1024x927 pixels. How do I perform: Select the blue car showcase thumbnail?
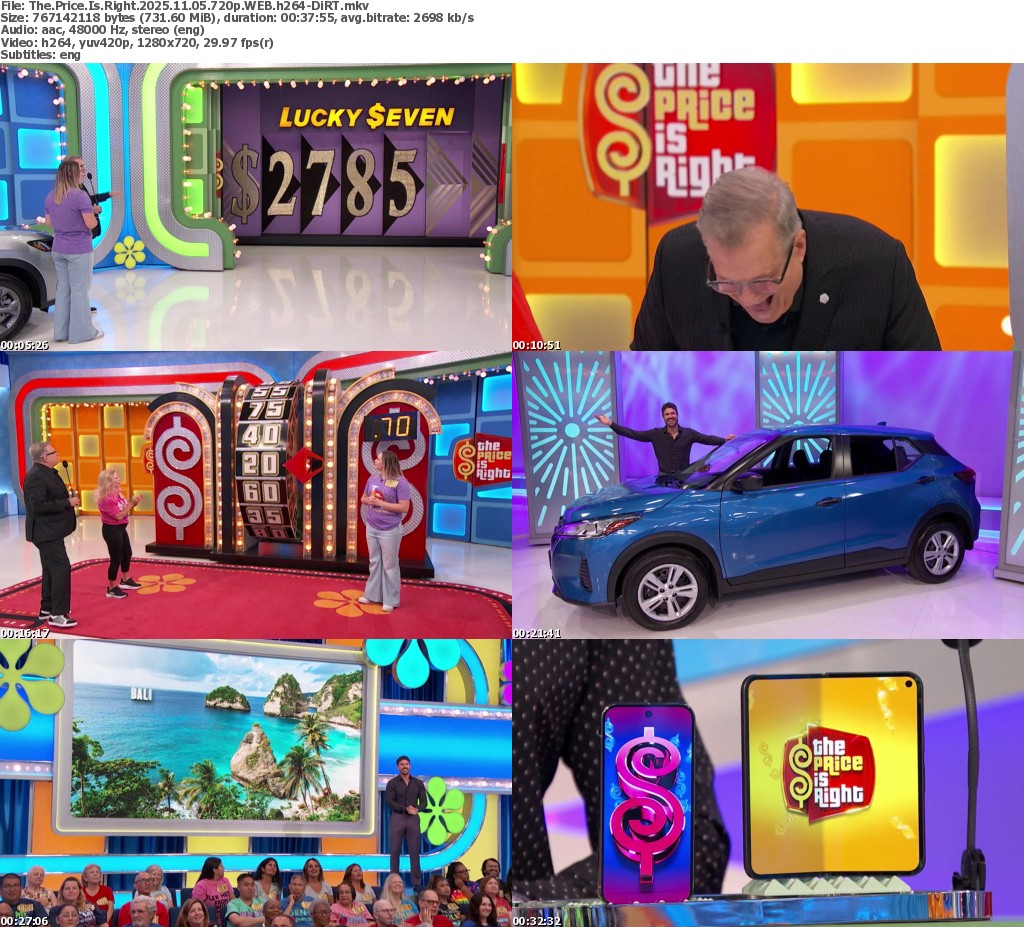click(x=768, y=494)
